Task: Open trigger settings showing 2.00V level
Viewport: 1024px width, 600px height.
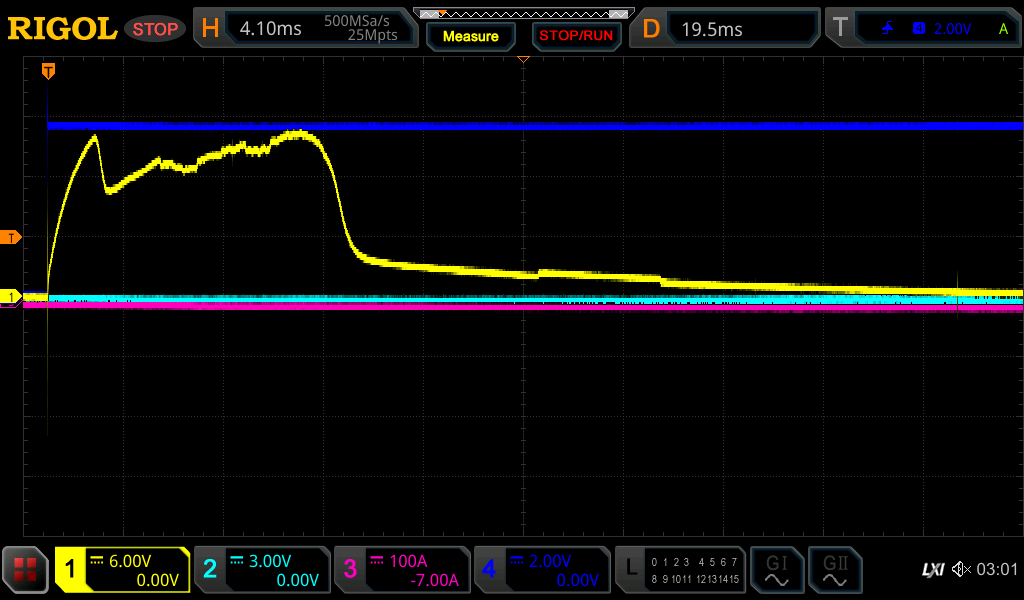Action: (x=926, y=29)
